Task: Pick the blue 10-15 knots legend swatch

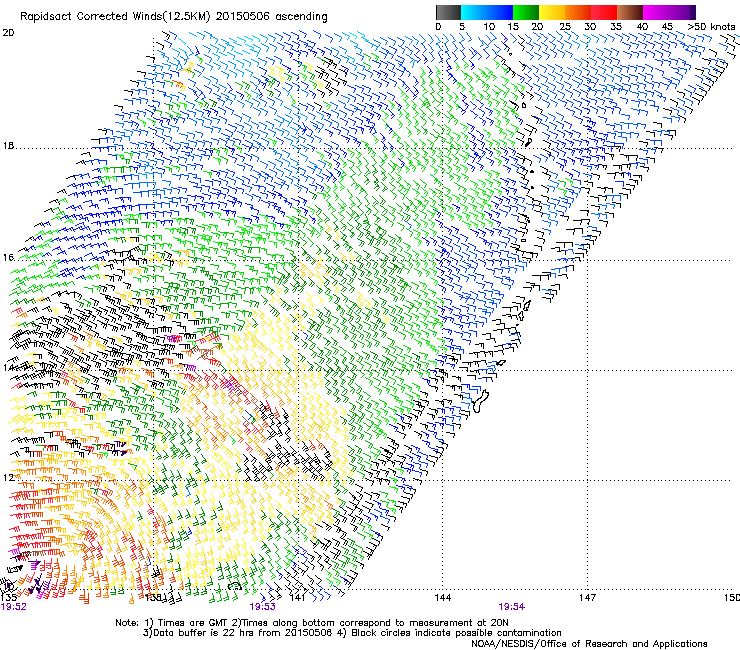Action: (x=500, y=12)
